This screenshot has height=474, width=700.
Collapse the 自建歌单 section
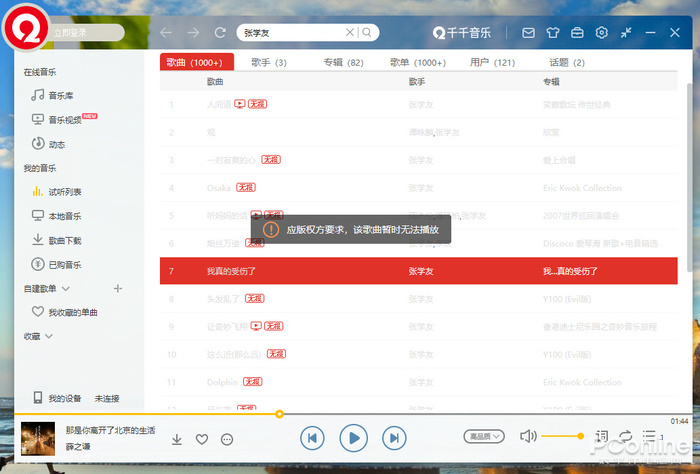point(66,289)
